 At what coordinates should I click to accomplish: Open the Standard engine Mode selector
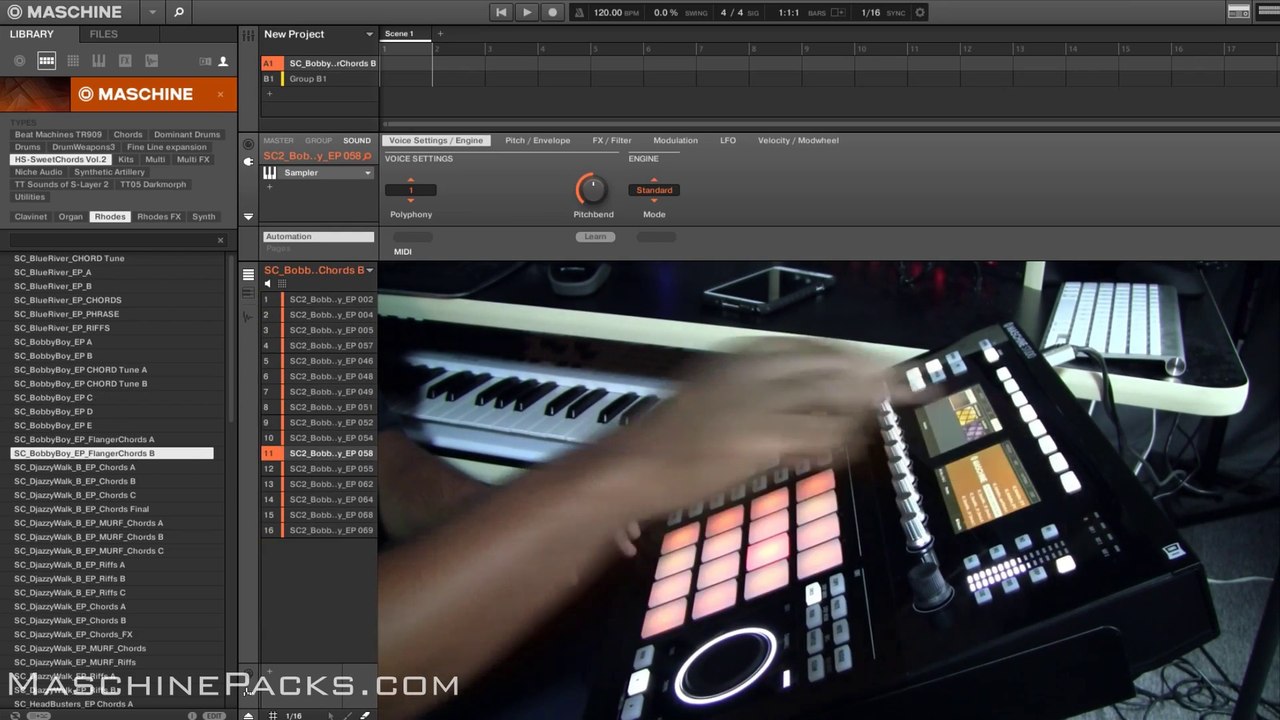(654, 190)
